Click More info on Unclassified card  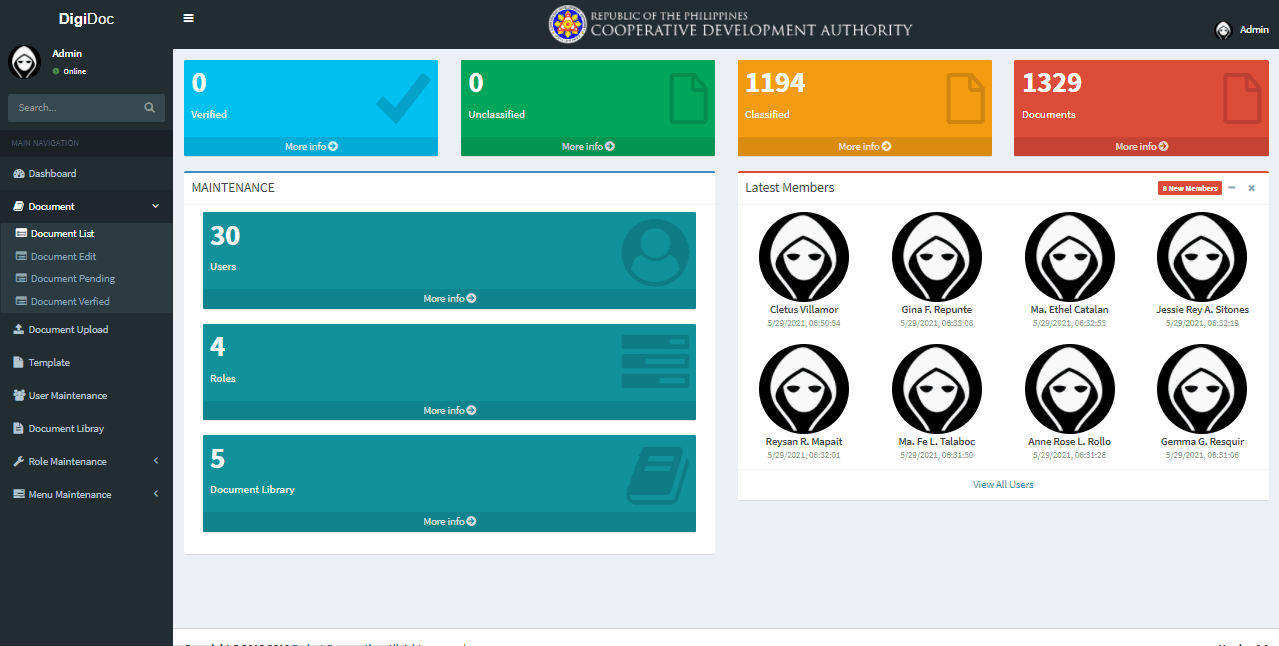click(588, 146)
